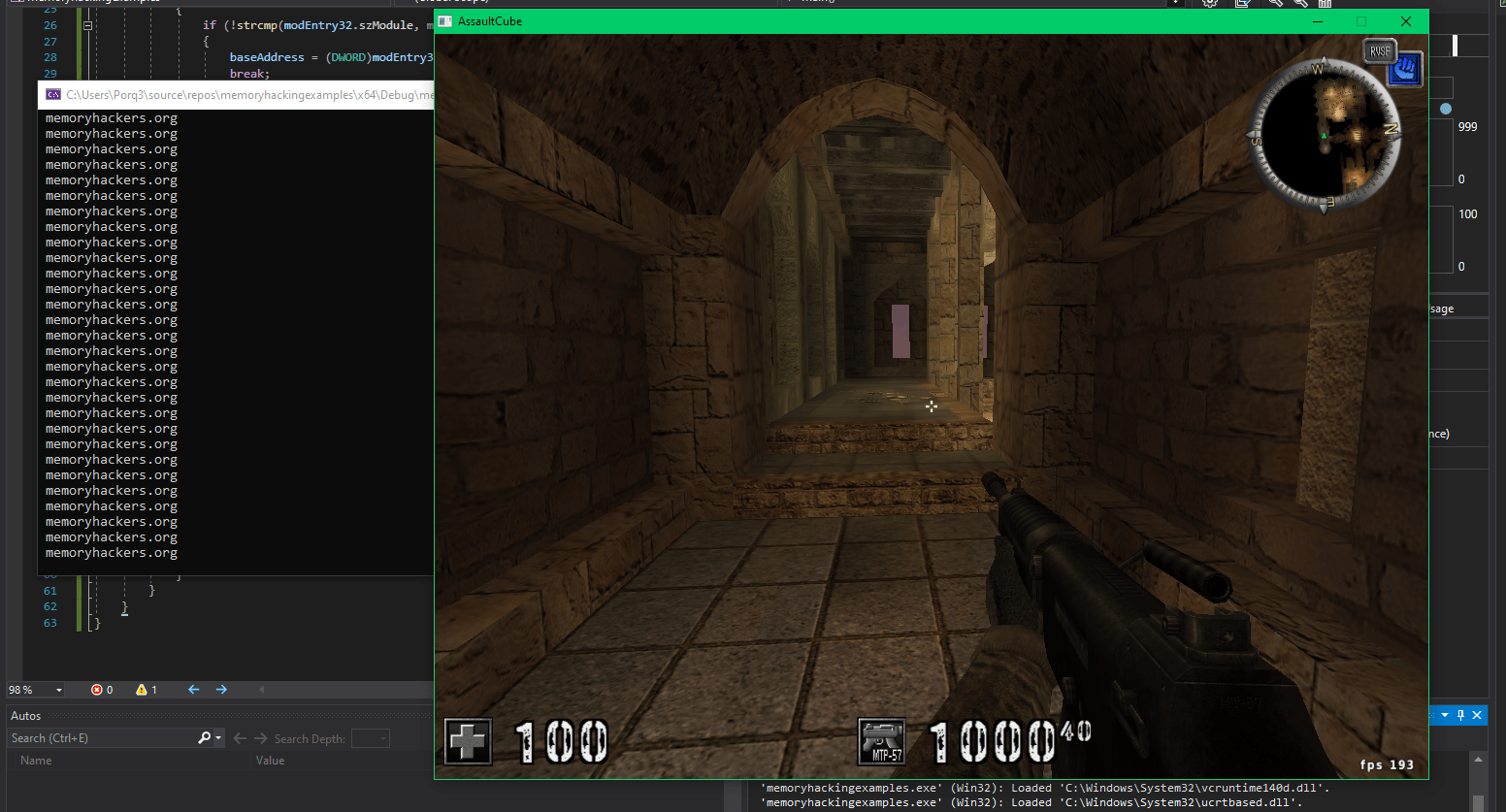This screenshot has width=1506, height=812.
Task: Open the Autos search options dropdown arrow
Action: pos(218,738)
